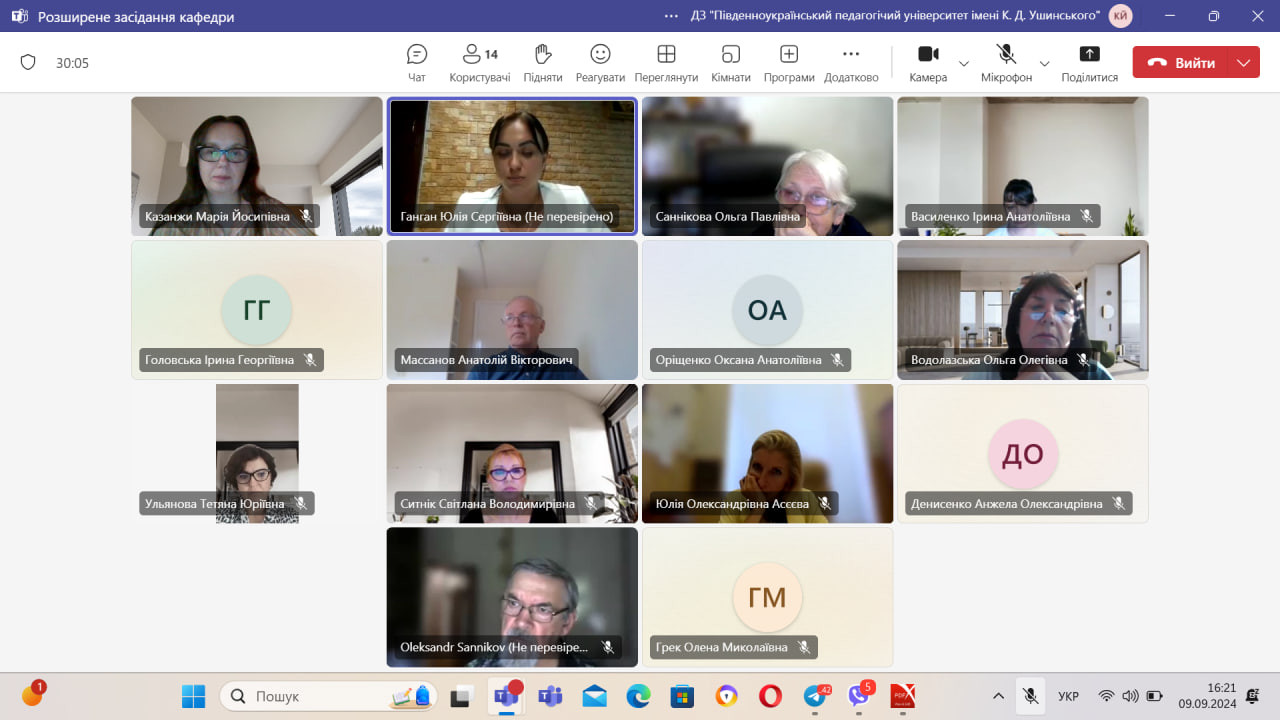Open breakout rooms via Кімнати

[x=731, y=63]
